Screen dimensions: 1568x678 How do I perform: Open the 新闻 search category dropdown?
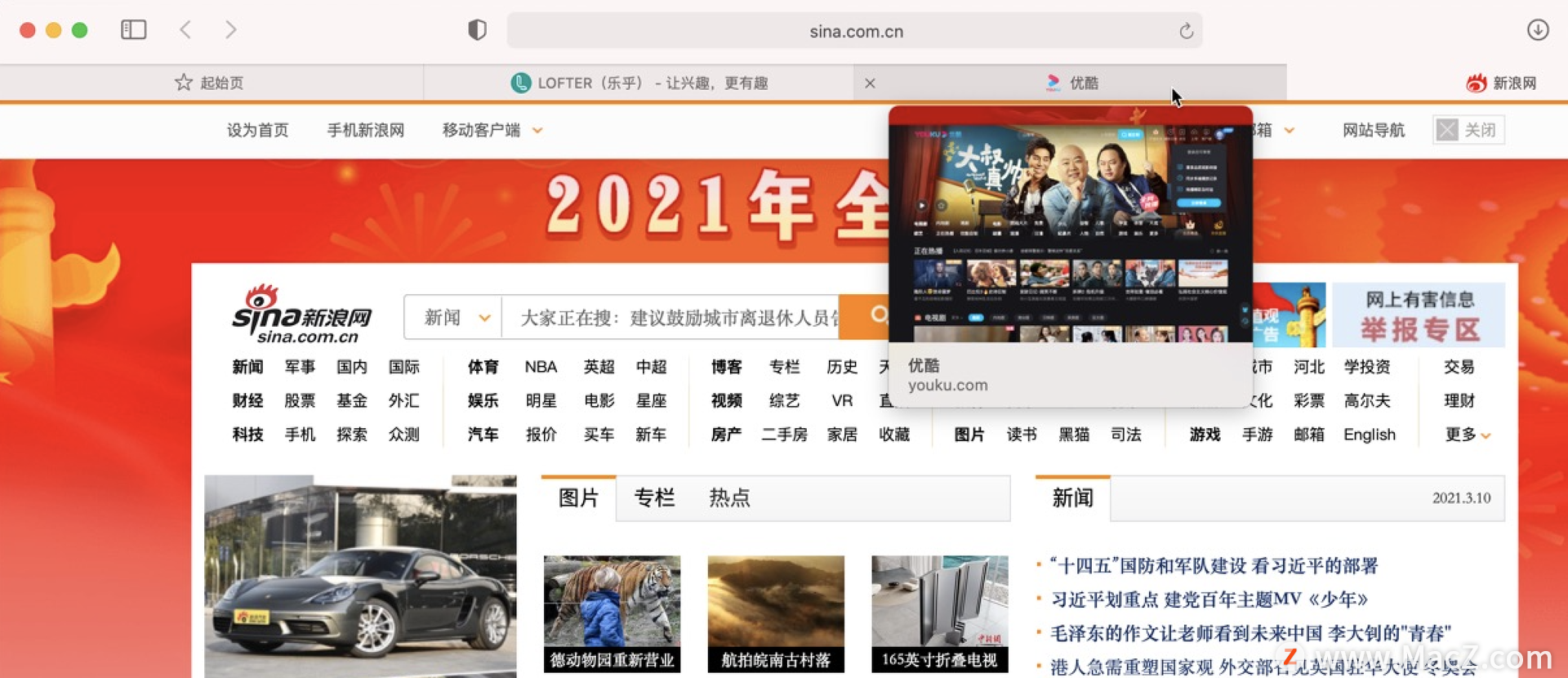[454, 317]
